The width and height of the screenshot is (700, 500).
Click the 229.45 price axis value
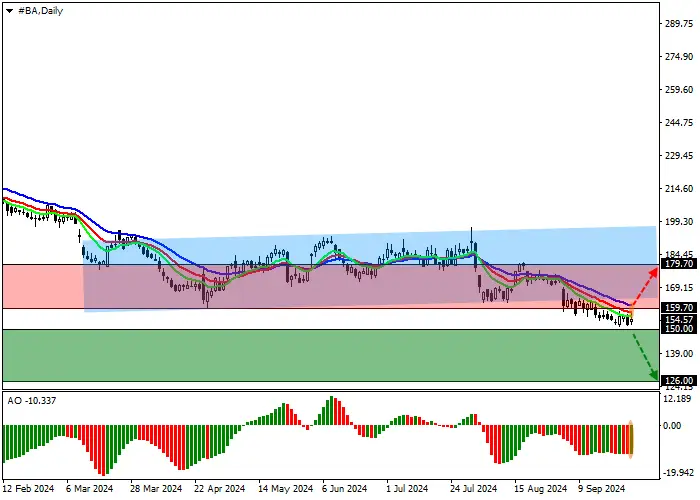click(x=679, y=156)
